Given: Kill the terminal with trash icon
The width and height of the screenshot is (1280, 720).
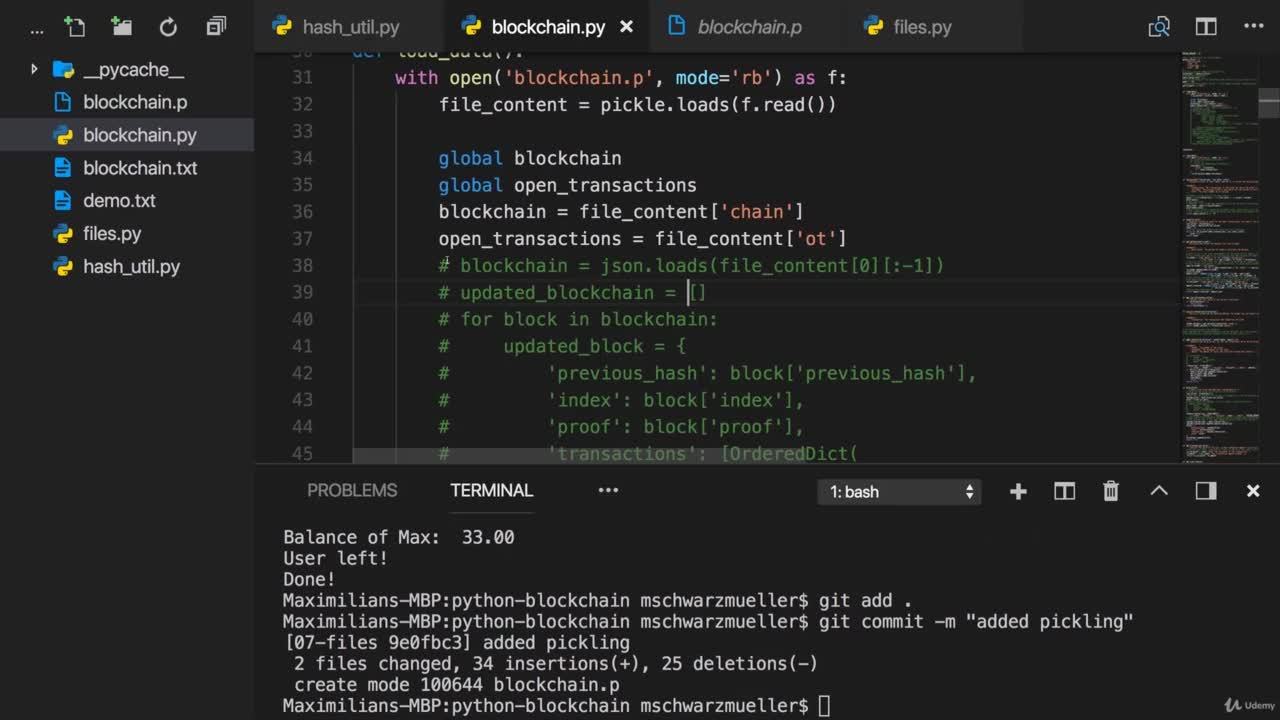Looking at the screenshot, I should [1111, 491].
